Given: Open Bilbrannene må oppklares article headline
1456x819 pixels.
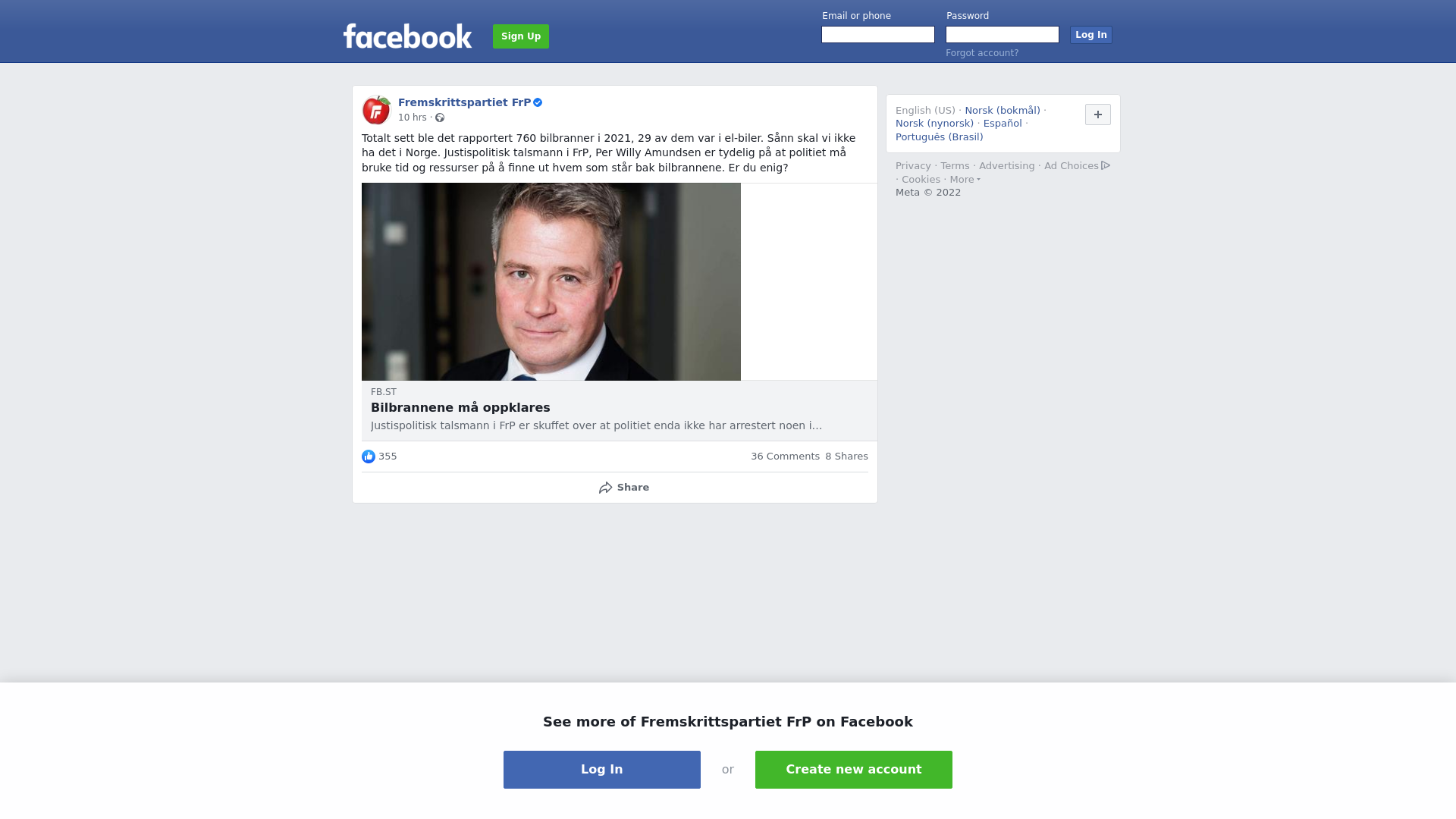Looking at the screenshot, I should (x=460, y=408).
